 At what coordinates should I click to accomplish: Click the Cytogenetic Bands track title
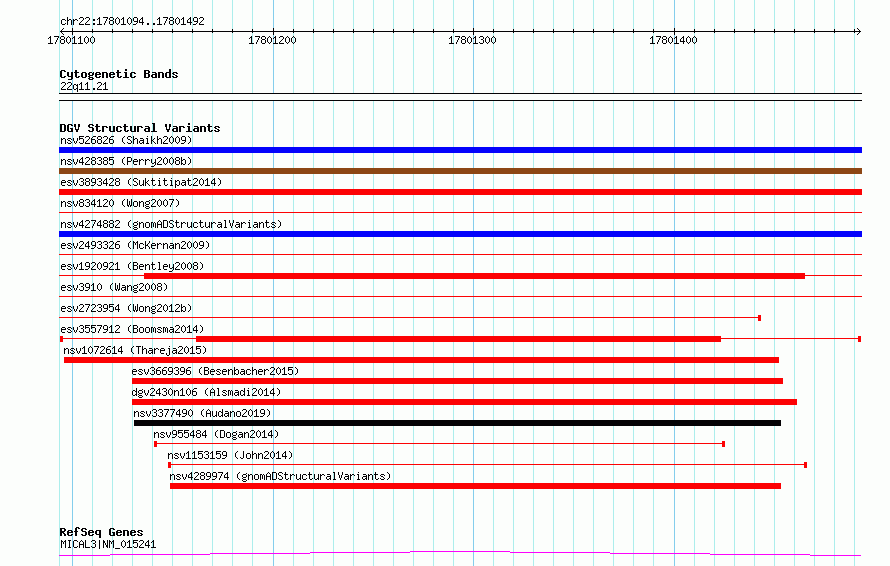tap(119, 74)
